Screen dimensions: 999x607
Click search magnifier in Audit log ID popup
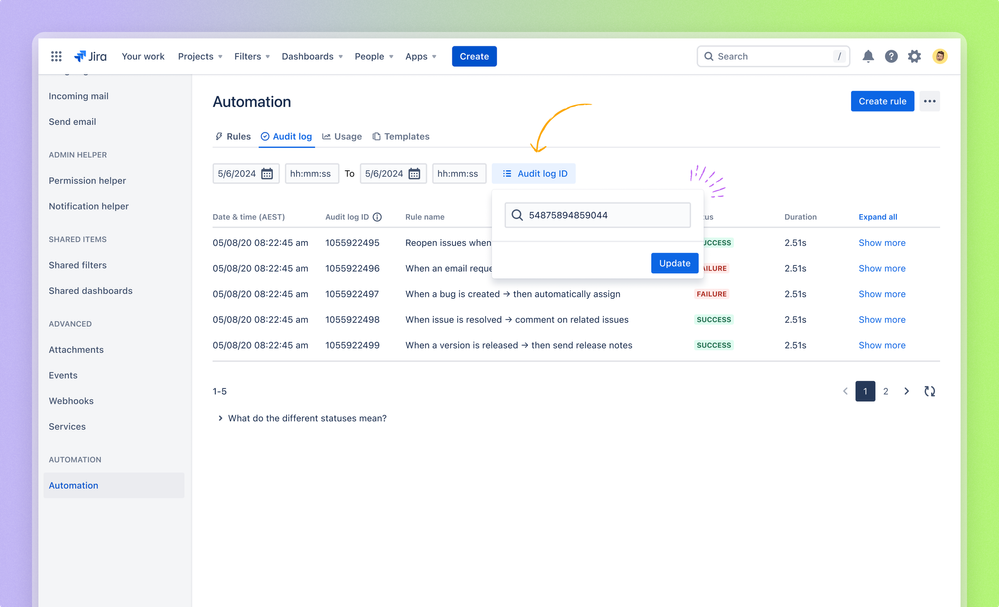click(x=517, y=215)
